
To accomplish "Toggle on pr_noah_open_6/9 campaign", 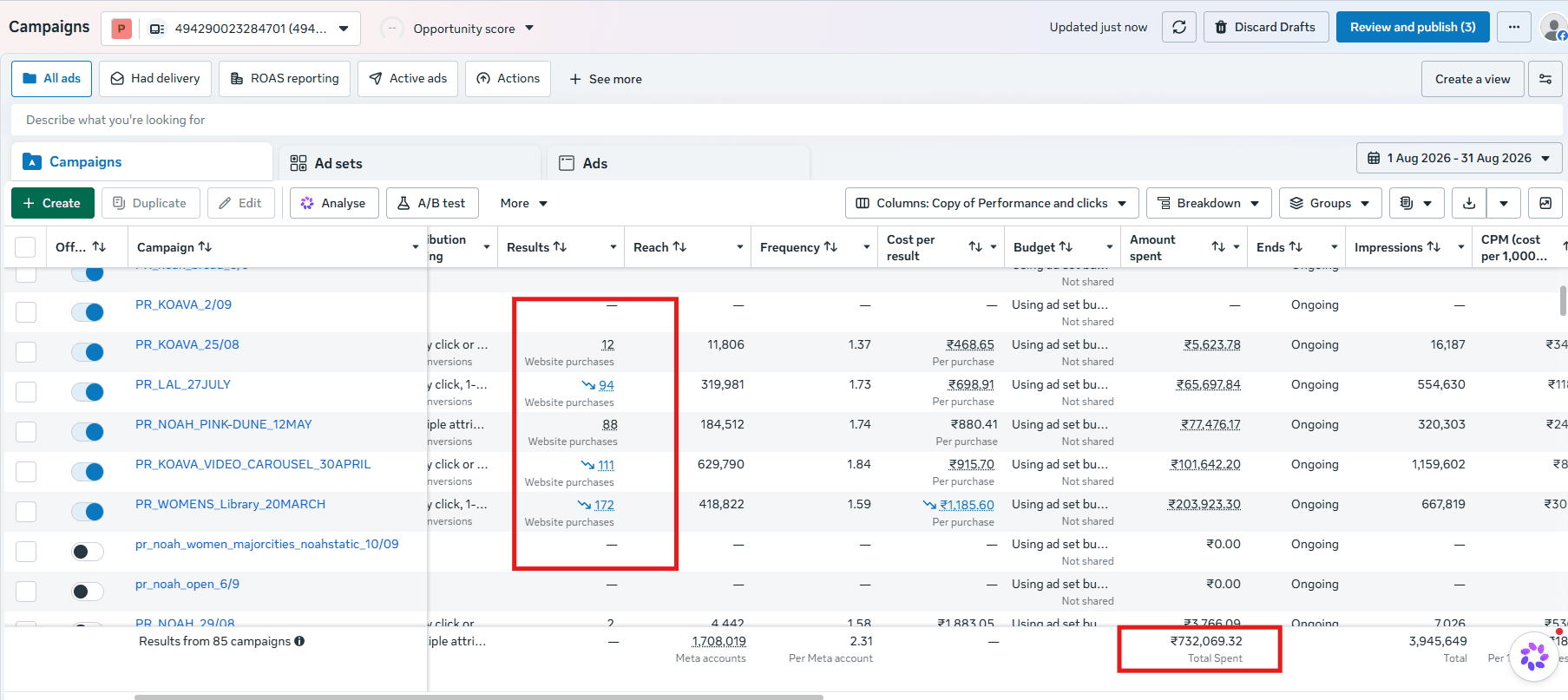I will pyautogui.click(x=88, y=591).
